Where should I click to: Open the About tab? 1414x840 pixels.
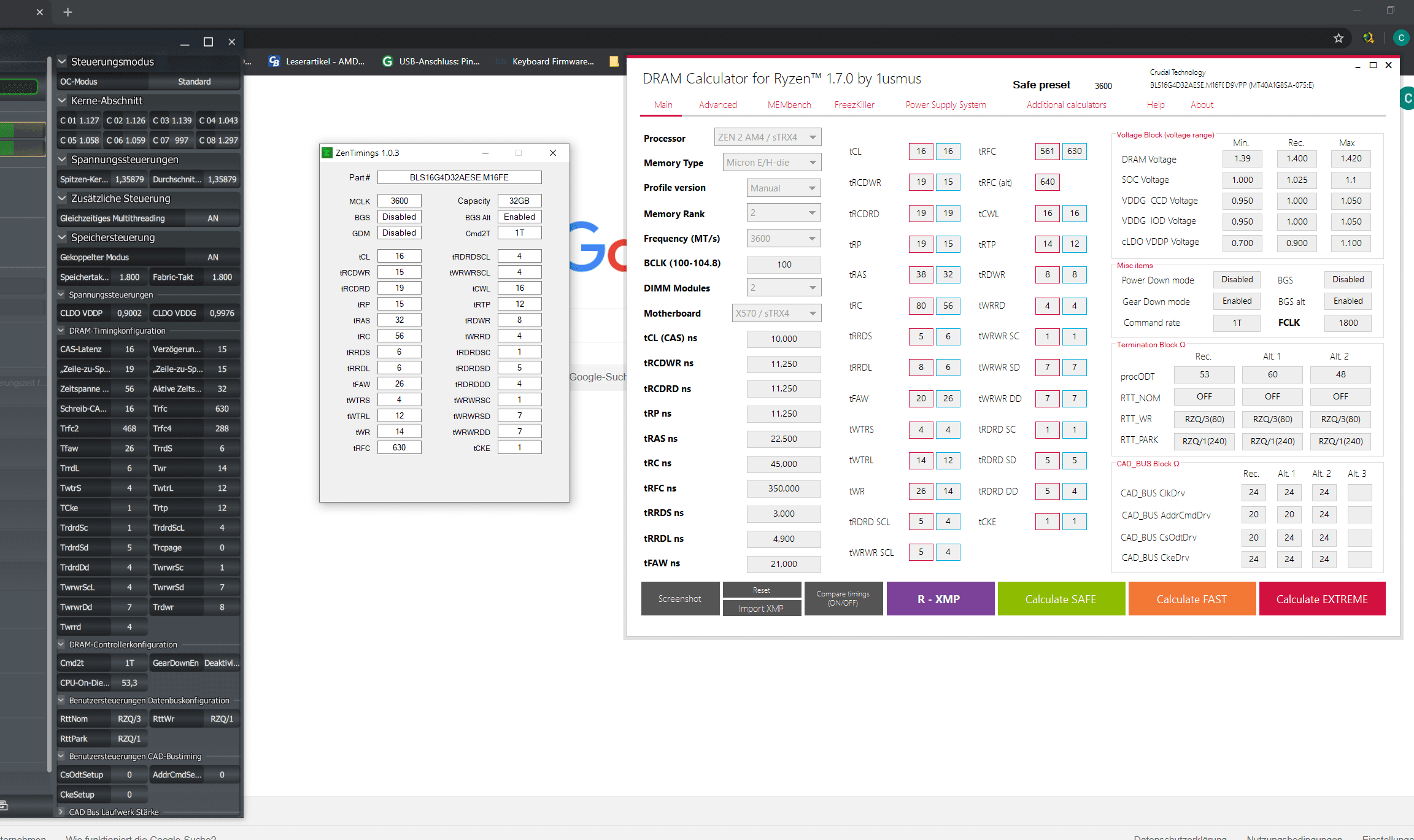click(1202, 105)
